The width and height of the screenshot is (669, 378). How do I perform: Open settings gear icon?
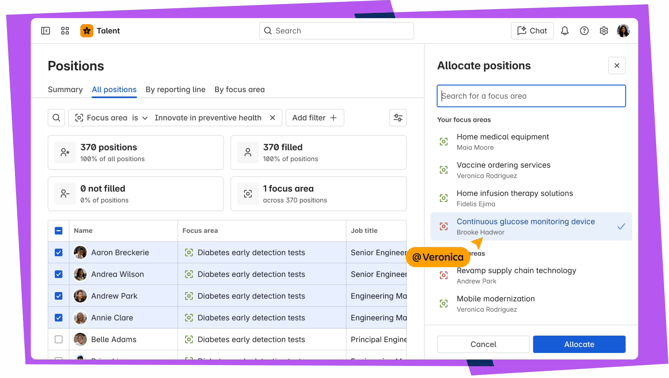pos(604,31)
